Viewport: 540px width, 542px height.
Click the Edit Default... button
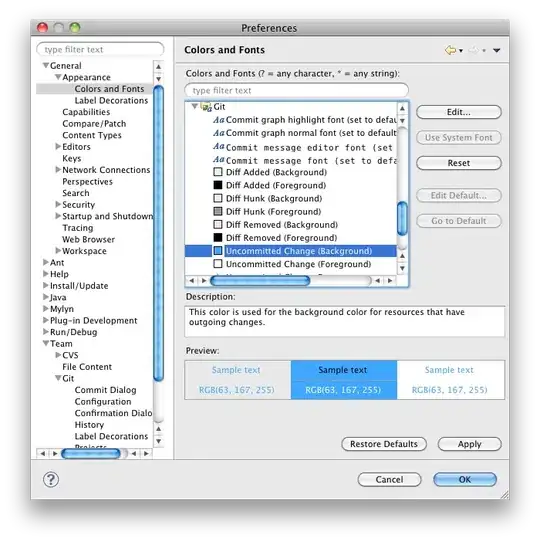[459, 195]
